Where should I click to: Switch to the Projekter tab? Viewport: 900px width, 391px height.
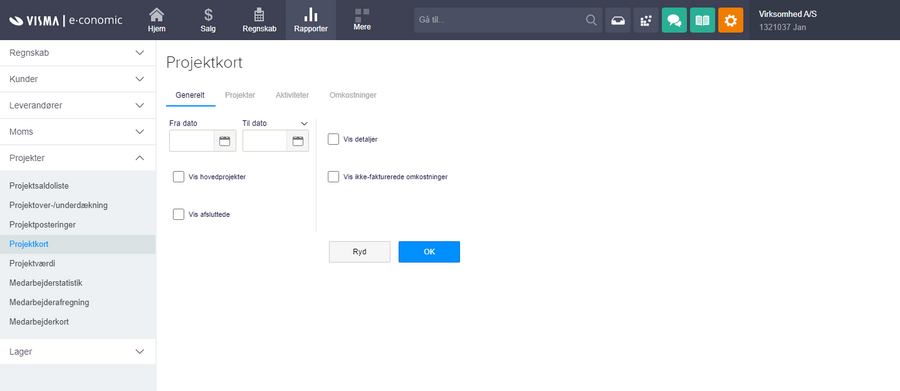240,95
